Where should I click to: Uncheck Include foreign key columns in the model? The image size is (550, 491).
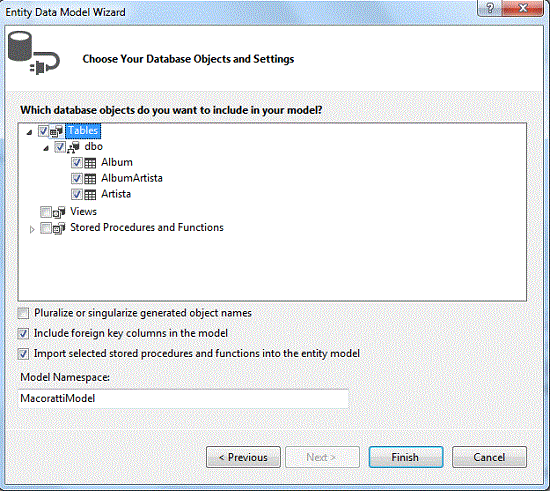tap(24, 334)
